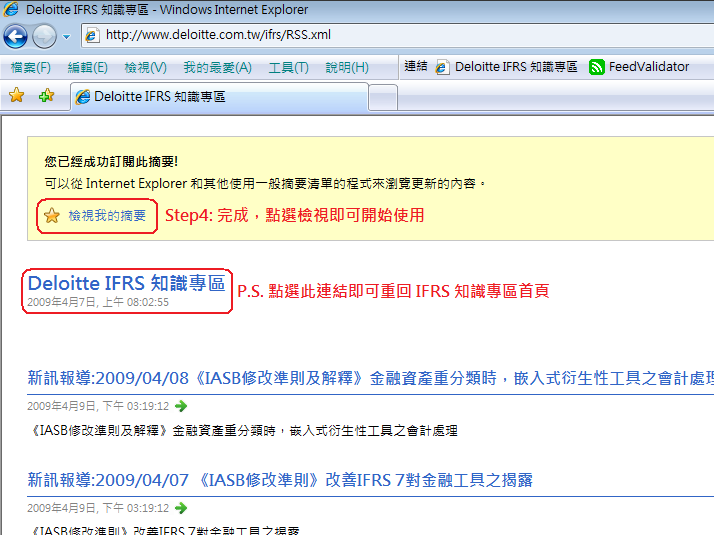Open the 檢視(V) menu
The height and width of the screenshot is (535, 714).
145,67
